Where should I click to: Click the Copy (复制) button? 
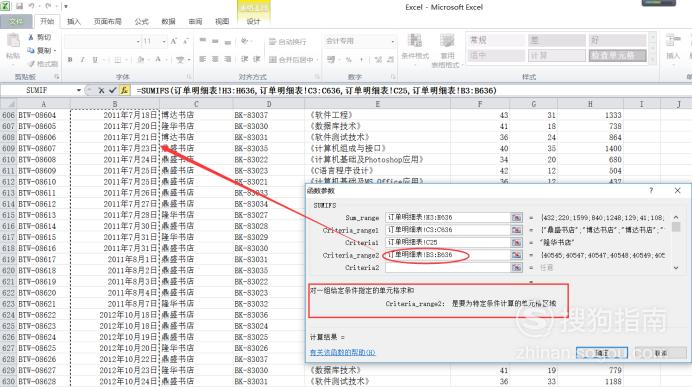tap(40, 50)
